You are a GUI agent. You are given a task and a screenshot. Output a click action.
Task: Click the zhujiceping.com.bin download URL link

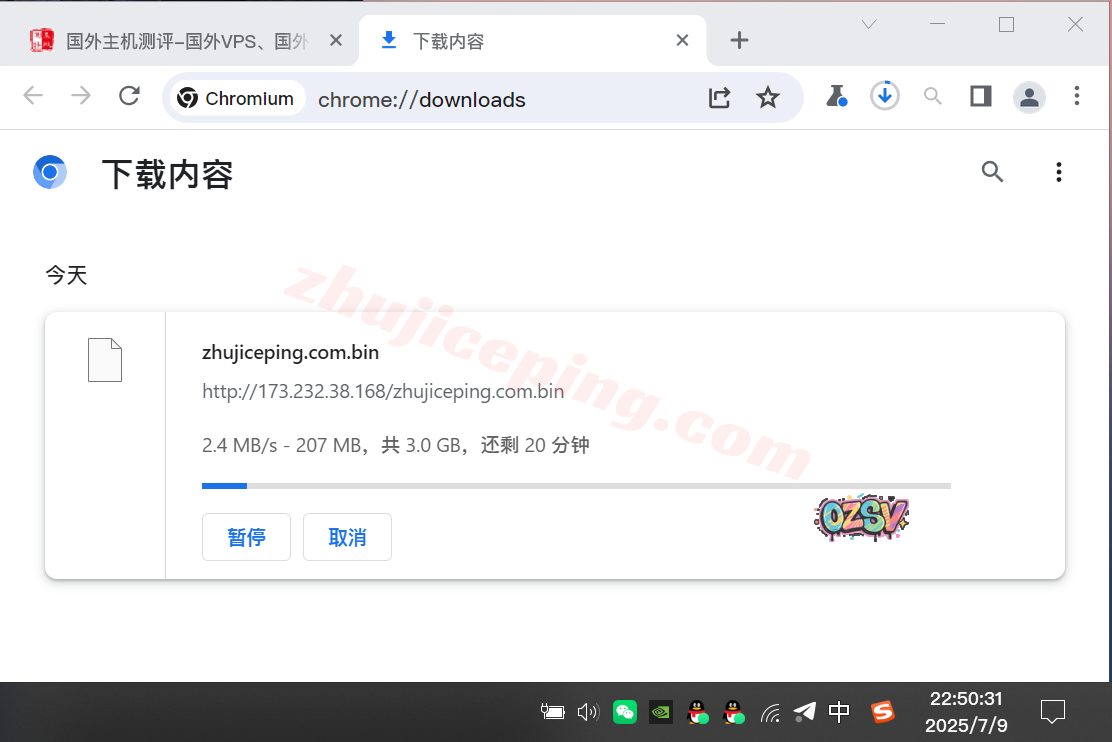click(383, 391)
